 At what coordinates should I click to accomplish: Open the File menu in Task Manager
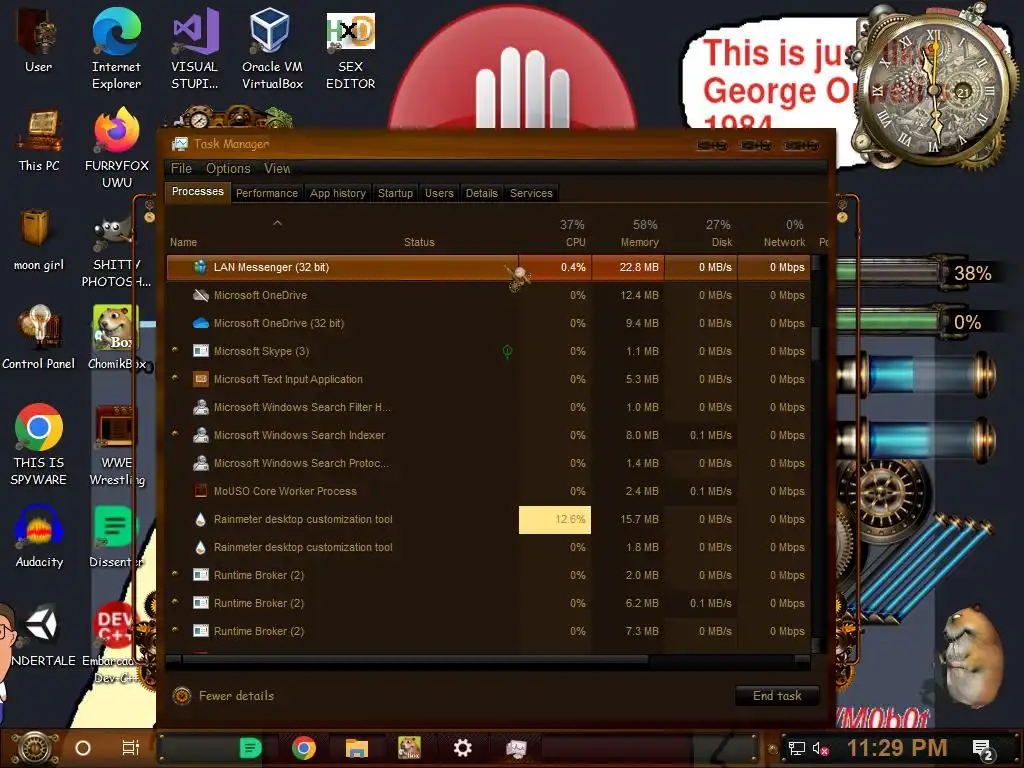coord(181,168)
